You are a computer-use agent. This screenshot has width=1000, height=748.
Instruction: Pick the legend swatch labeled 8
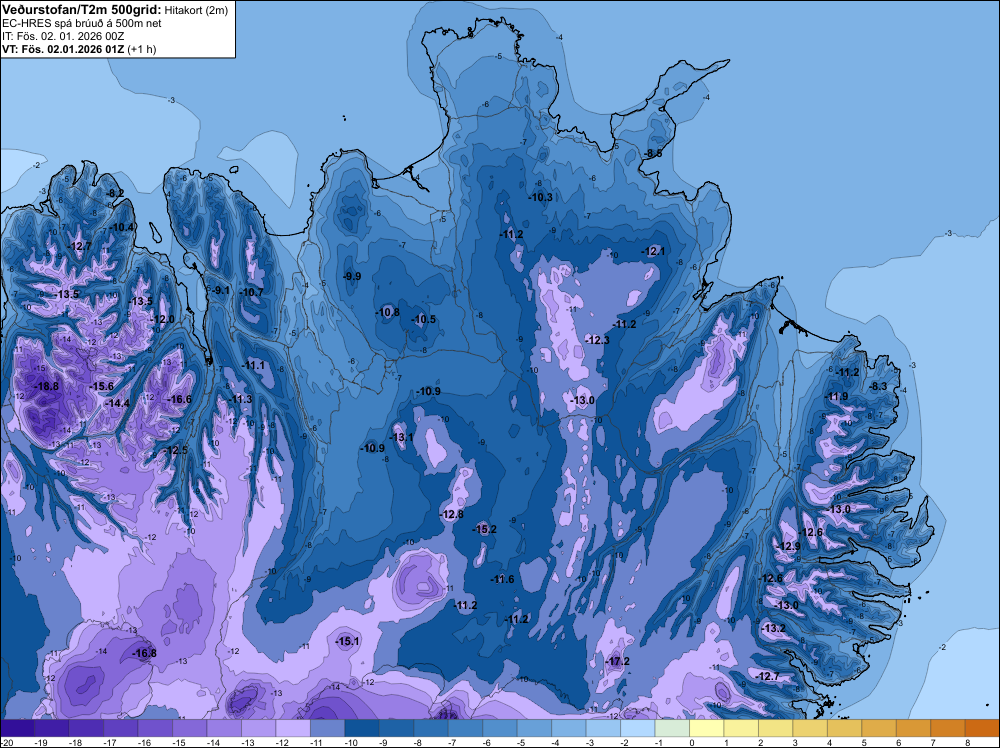point(982,728)
